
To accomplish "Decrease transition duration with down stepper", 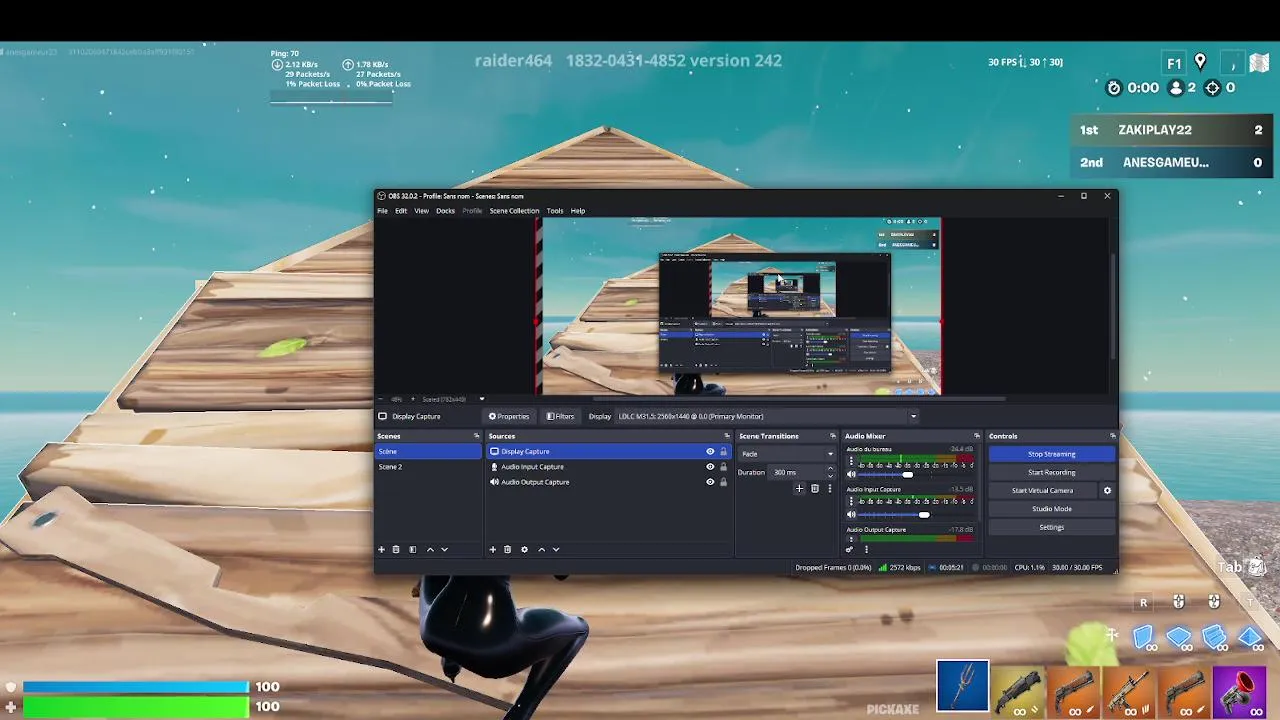I will 830,476.
